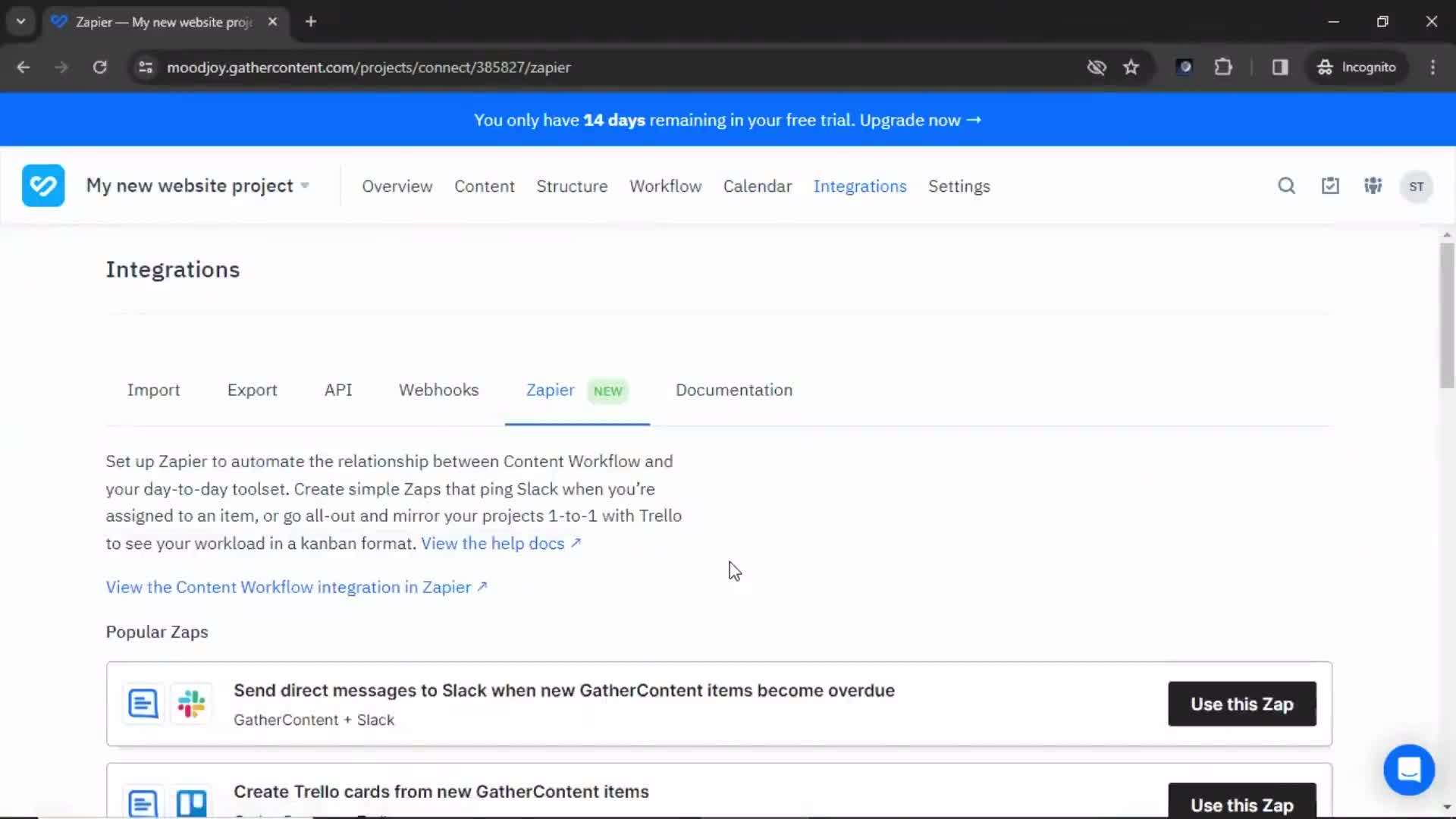
Task: Select Integrations in top navigation
Action: coord(859,187)
